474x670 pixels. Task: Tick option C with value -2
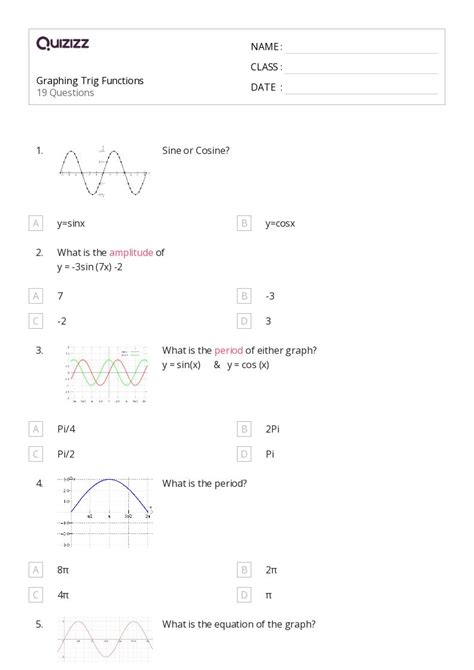pyautogui.click(x=36, y=321)
